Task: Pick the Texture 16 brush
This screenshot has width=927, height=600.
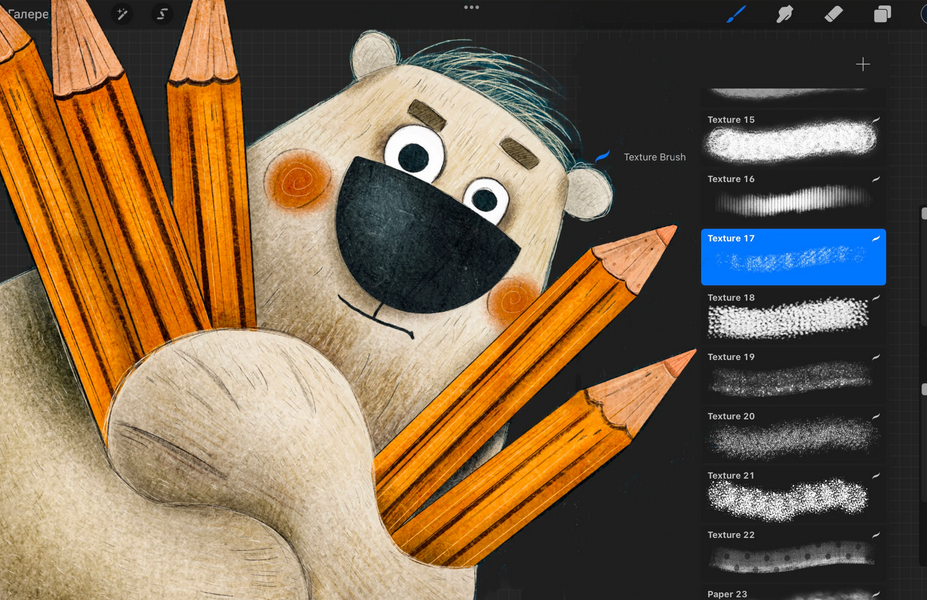Action: click(x=793, y=197)
